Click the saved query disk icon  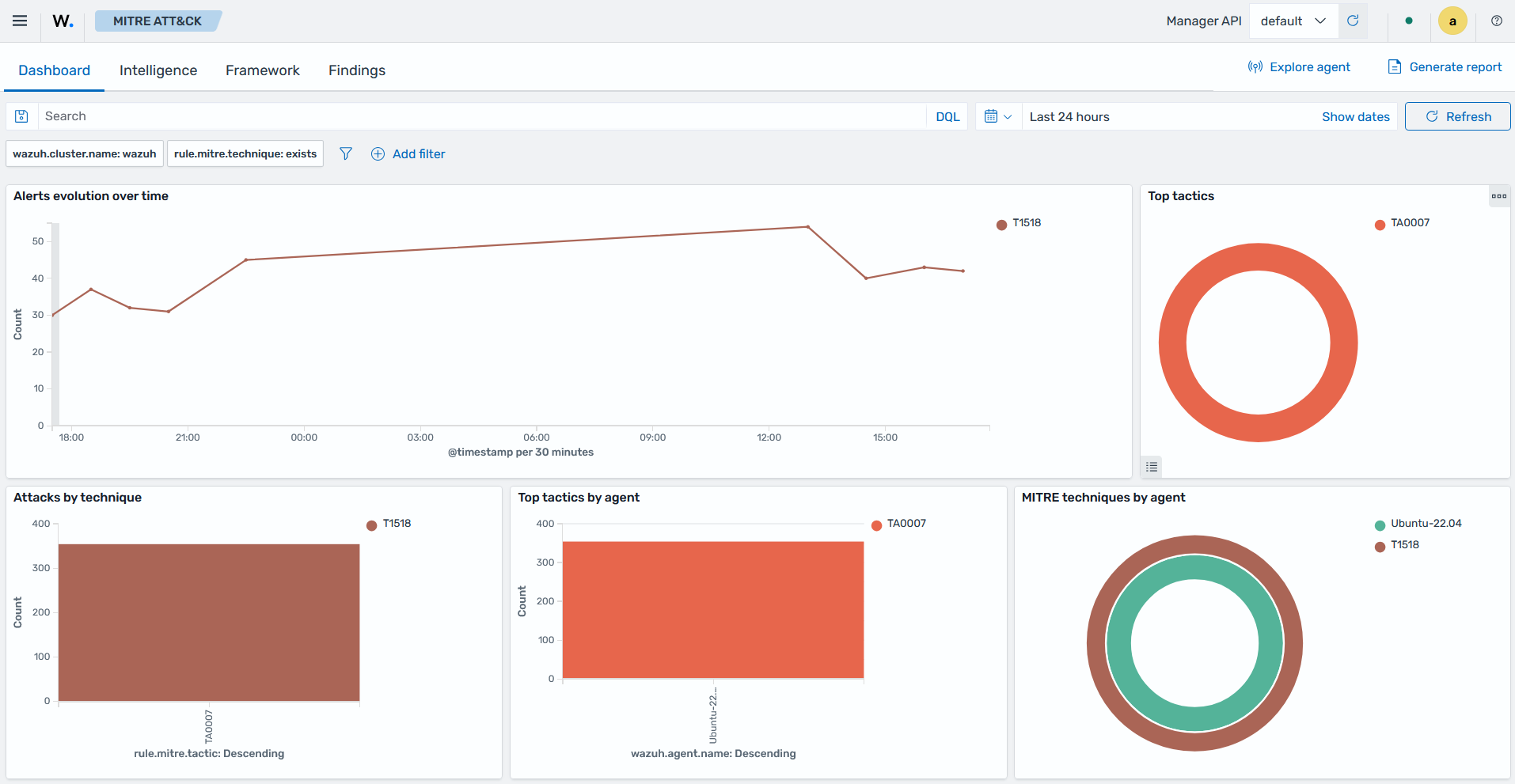[x=22, y=116]
